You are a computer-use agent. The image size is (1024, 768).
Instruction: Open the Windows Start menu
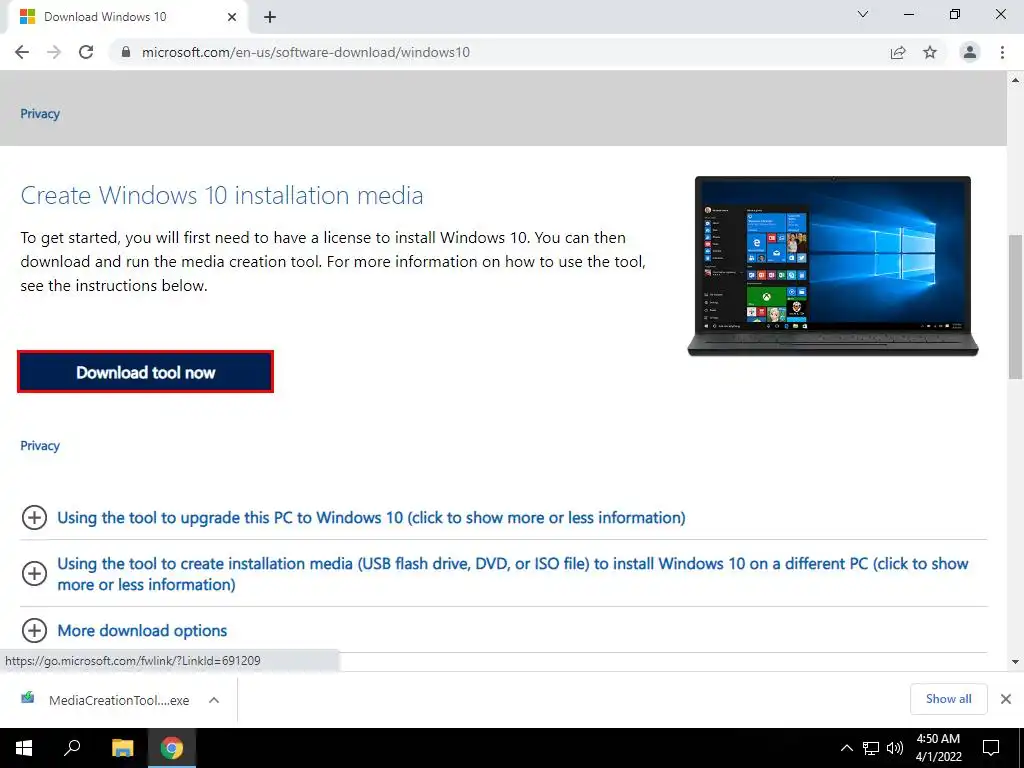[x=24, y=748]
